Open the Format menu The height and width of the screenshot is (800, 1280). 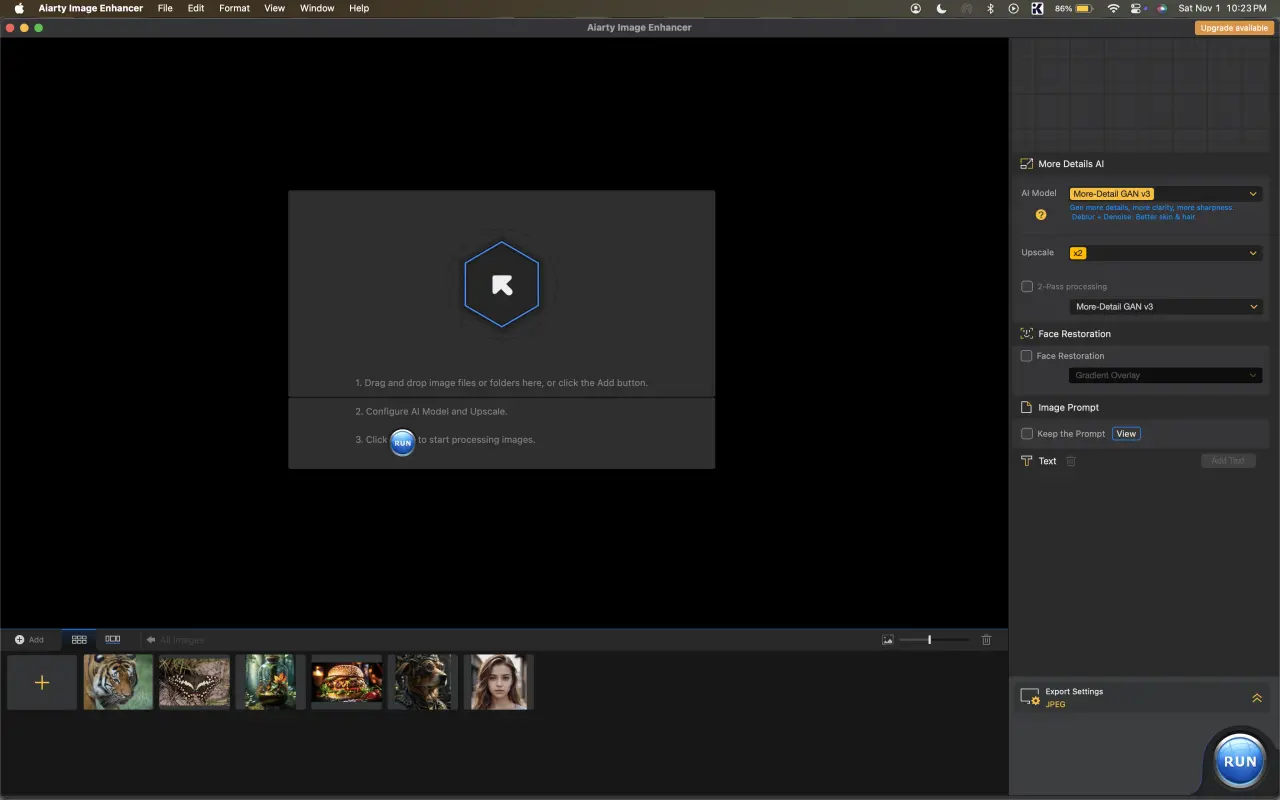(x=234, y=8)
